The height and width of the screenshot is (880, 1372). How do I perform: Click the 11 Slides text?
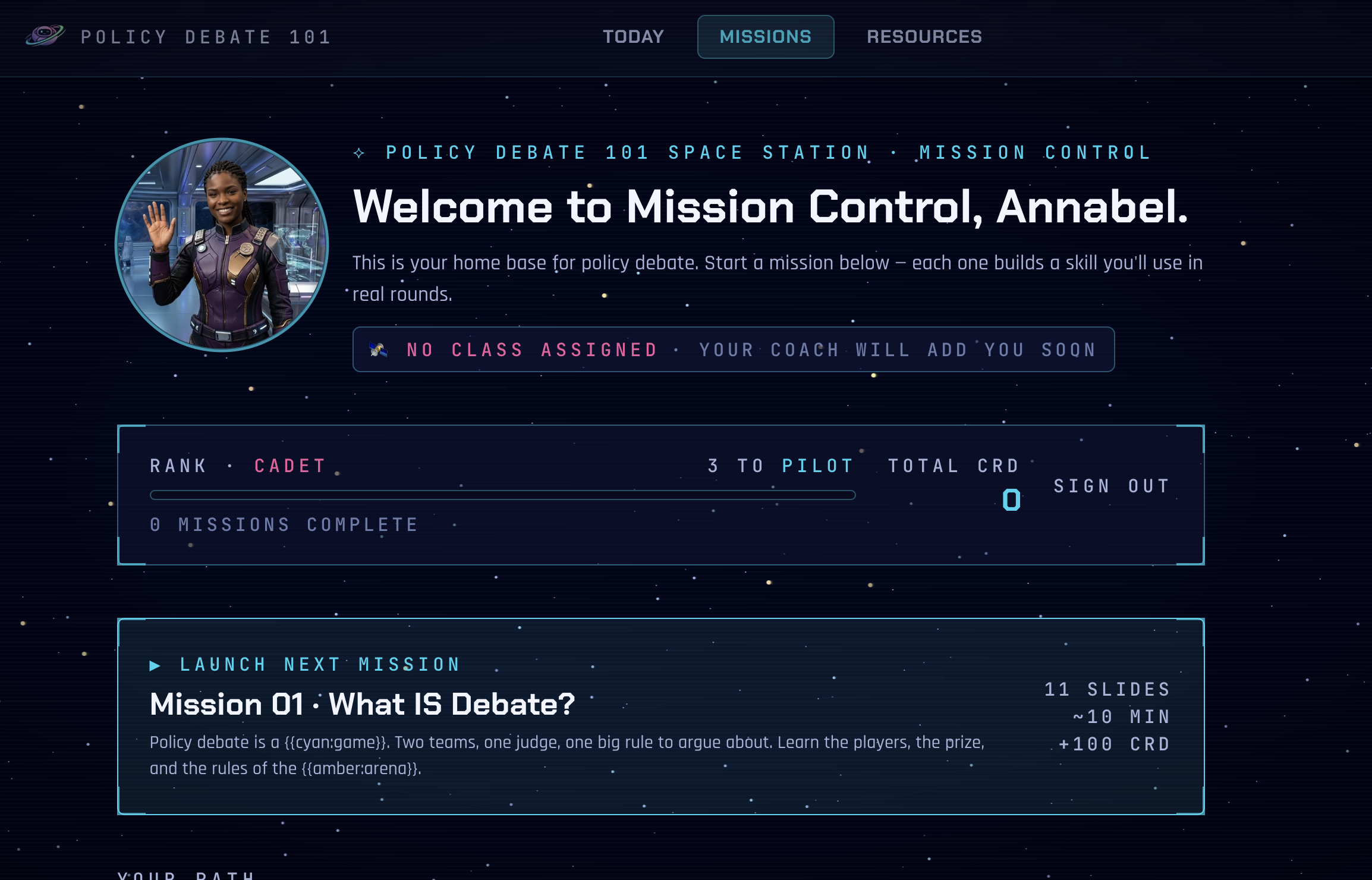click(1107, 689)
